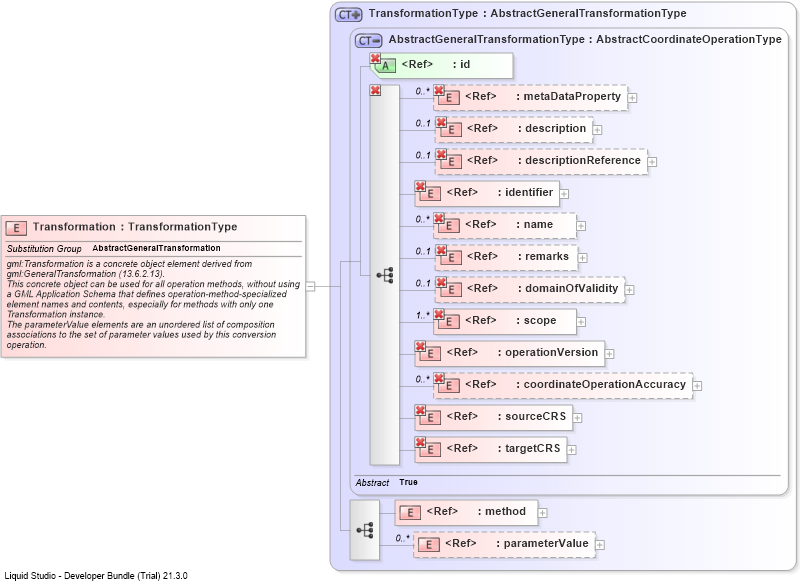Click the E icon of name element
Image resolution: width=800 pixels, height=581 pixels.
pyautogui.click(x=449, y=225)
